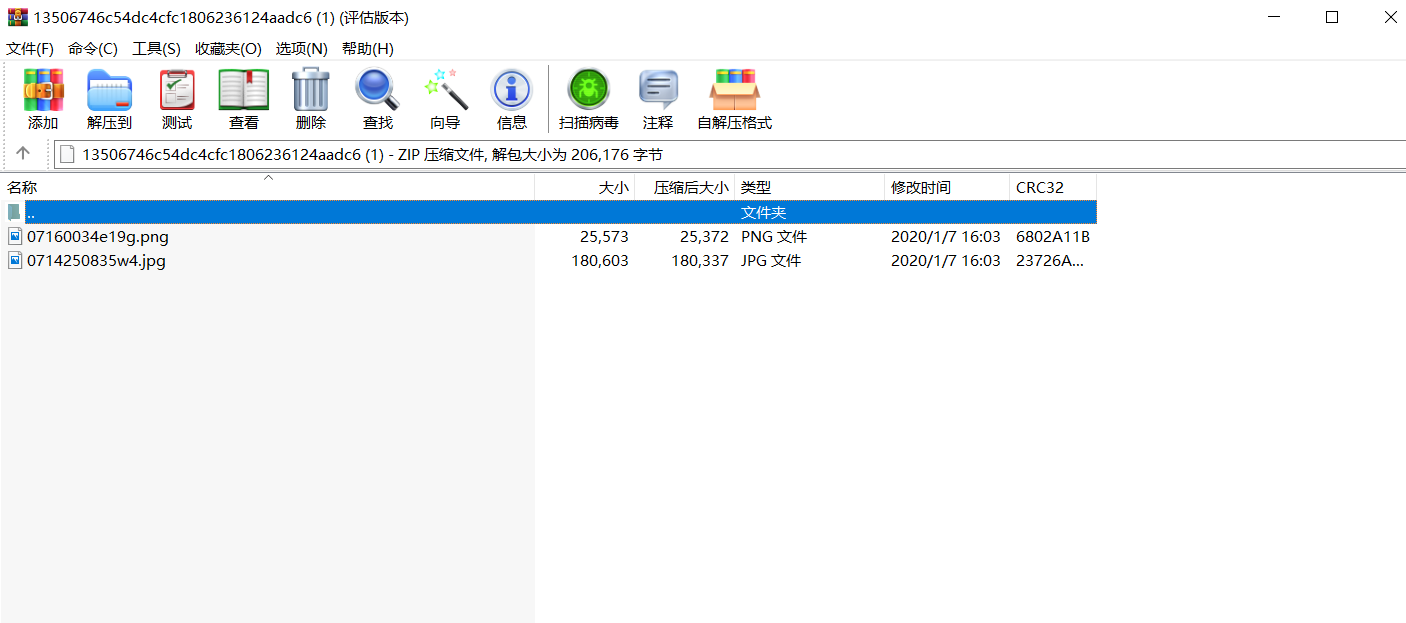Click the JPG file icon of 0714250835w4.jpg
This screenshot has width=1406, height=623.
15,260
